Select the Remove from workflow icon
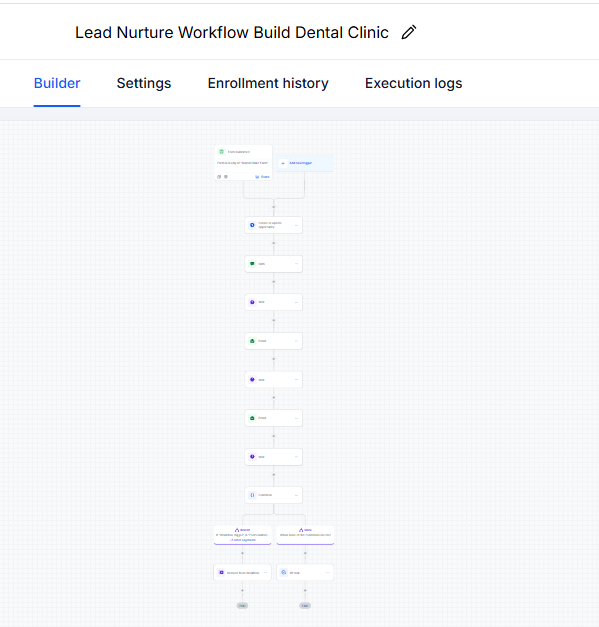 222,573
